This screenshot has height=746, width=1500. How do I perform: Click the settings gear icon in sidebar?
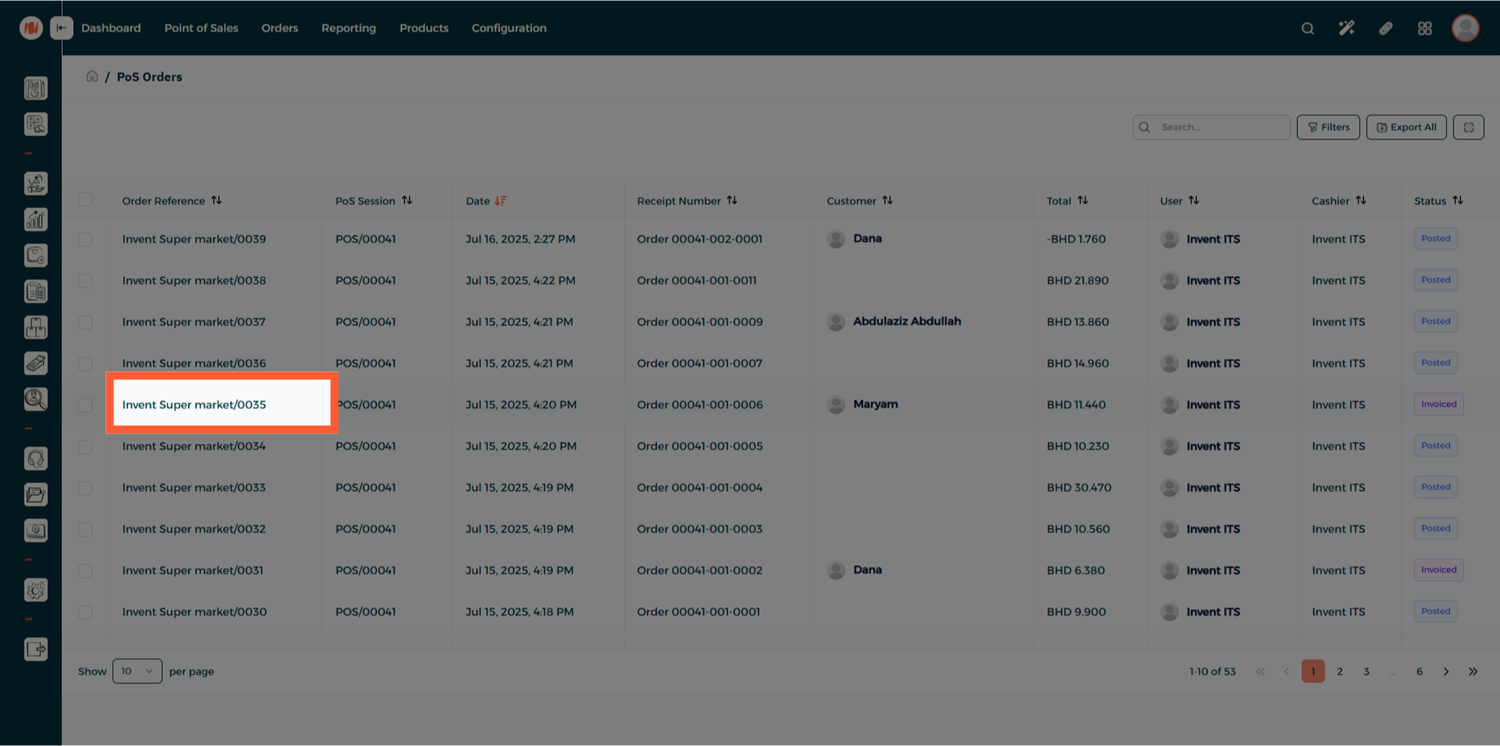(36, 590)
